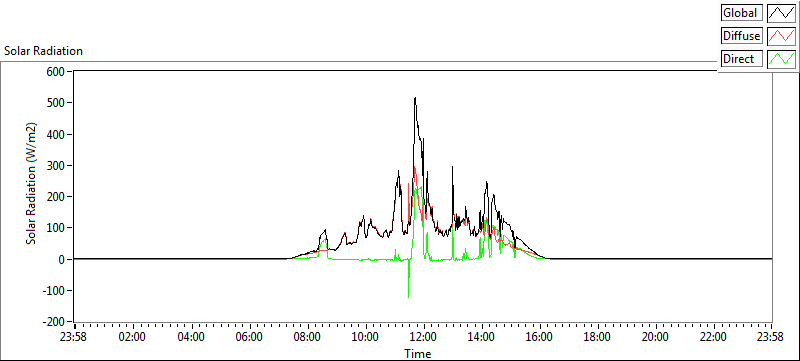Click the 08:00 time label

pos(308,337)
